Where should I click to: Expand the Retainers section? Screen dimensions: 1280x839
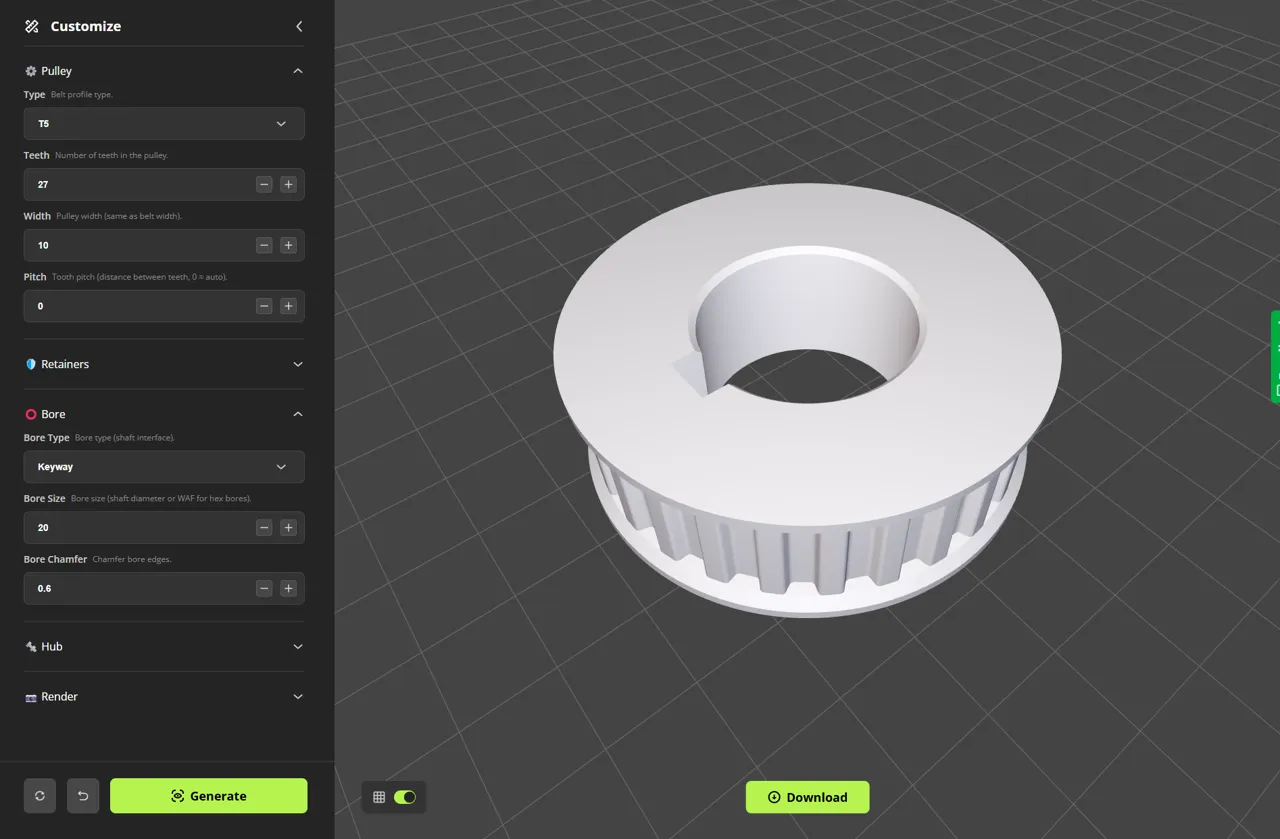pos(298,364)
